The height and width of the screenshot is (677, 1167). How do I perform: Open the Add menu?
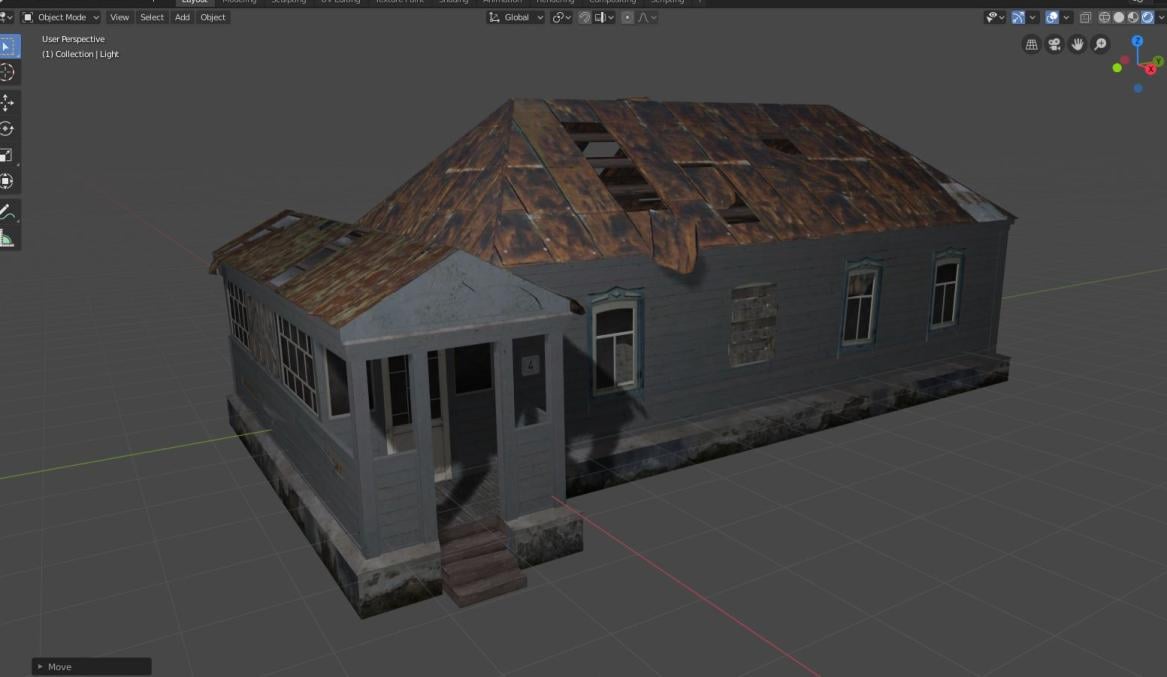[182, 17]
